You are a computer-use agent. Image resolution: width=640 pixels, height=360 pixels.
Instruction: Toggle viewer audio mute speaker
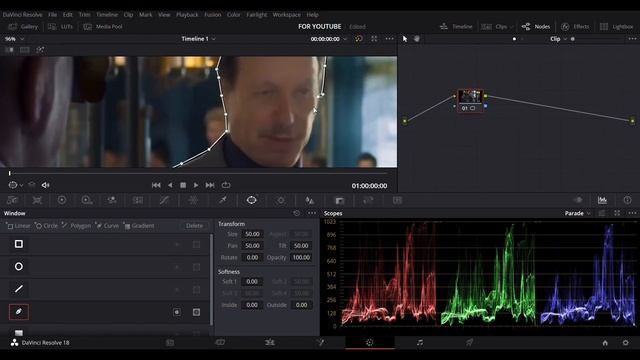(45, 185)
